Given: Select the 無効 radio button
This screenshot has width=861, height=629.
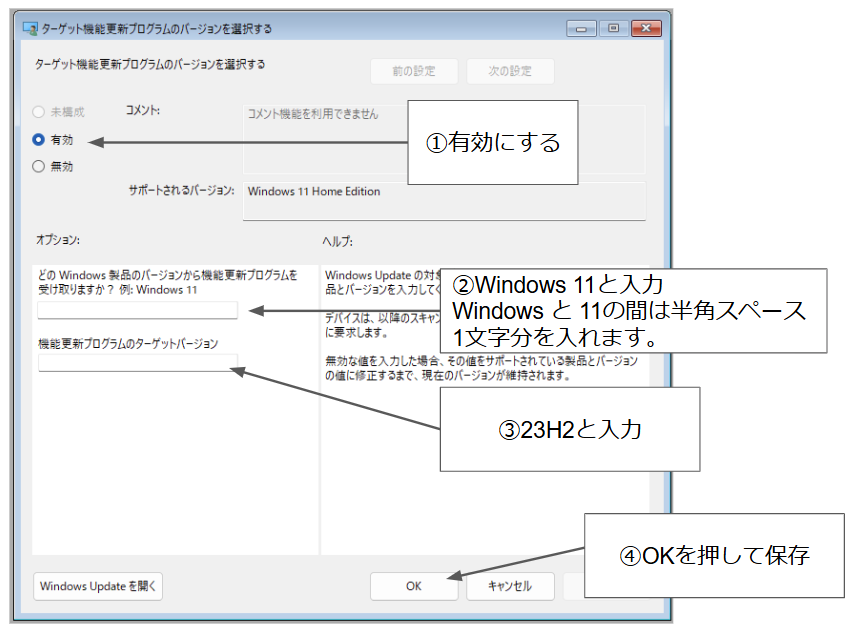Looking at the screenshot, I should tap(38, 166).
